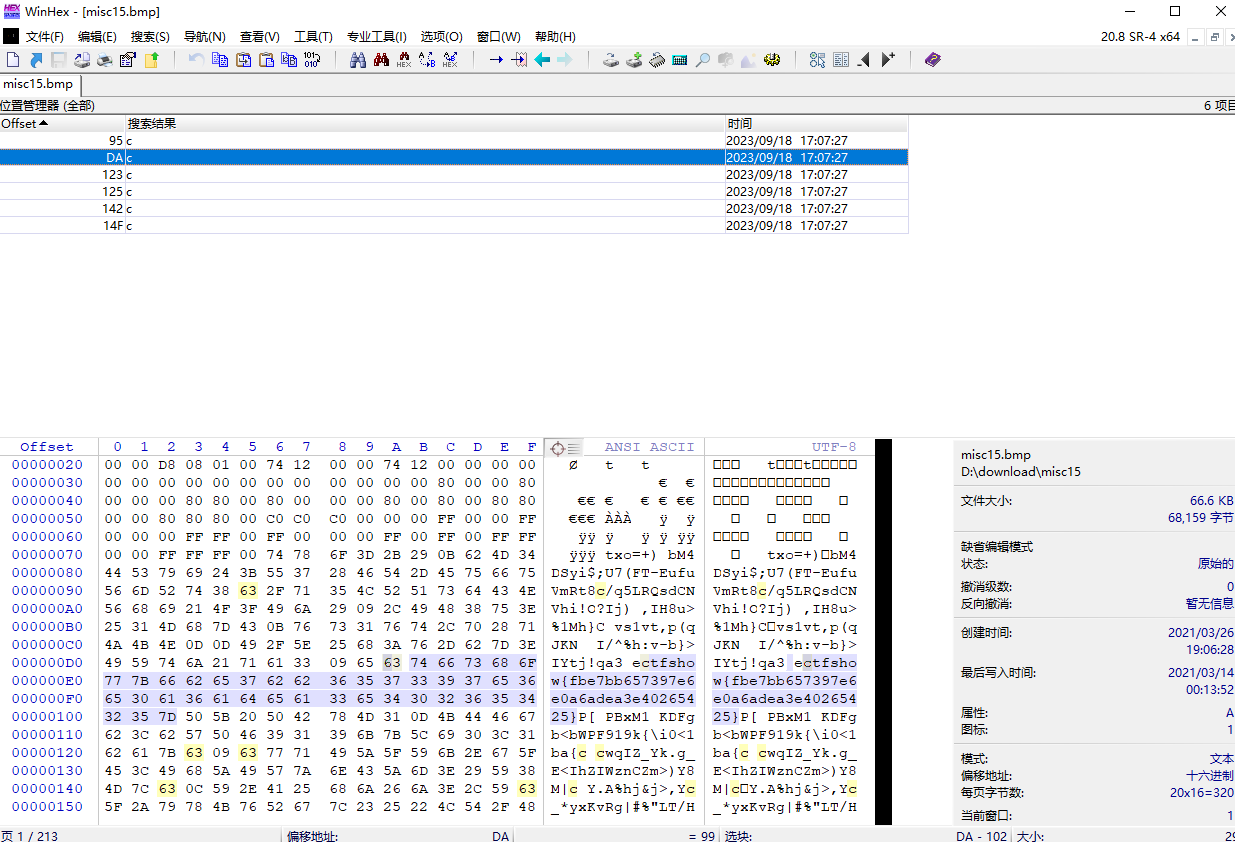Select the search result at offset 125
Viewport: 1235px width, 842px height.
coord(454,192)
